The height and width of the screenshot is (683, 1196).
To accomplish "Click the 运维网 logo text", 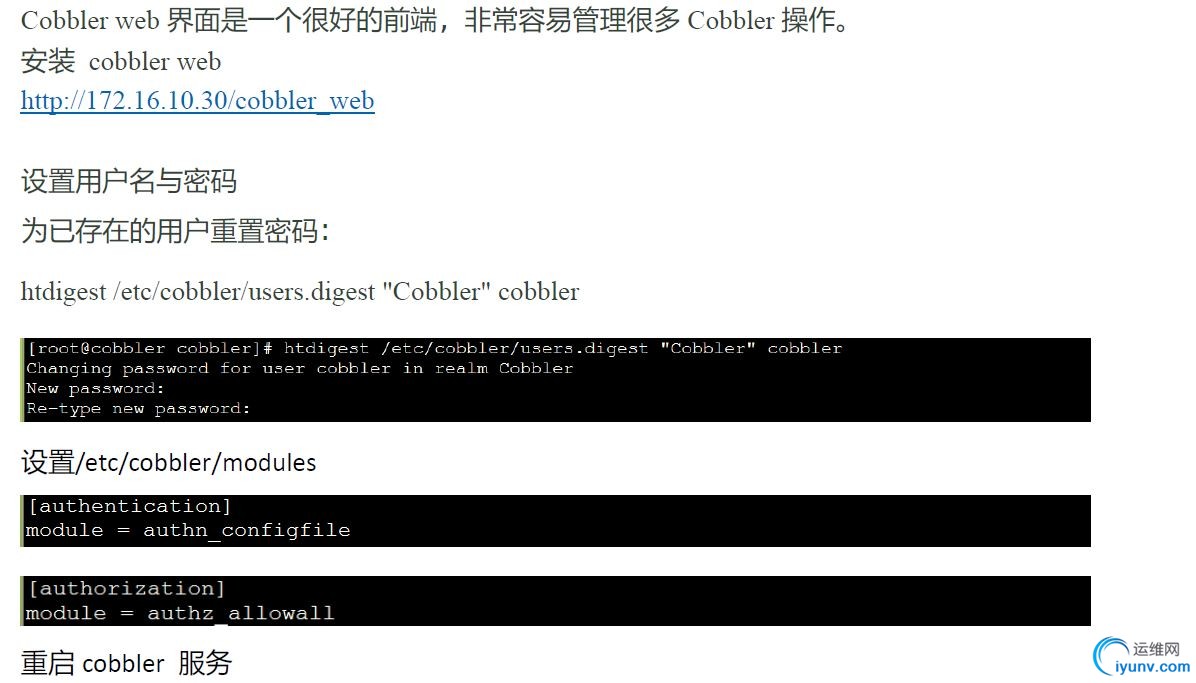I will 1156,649.
